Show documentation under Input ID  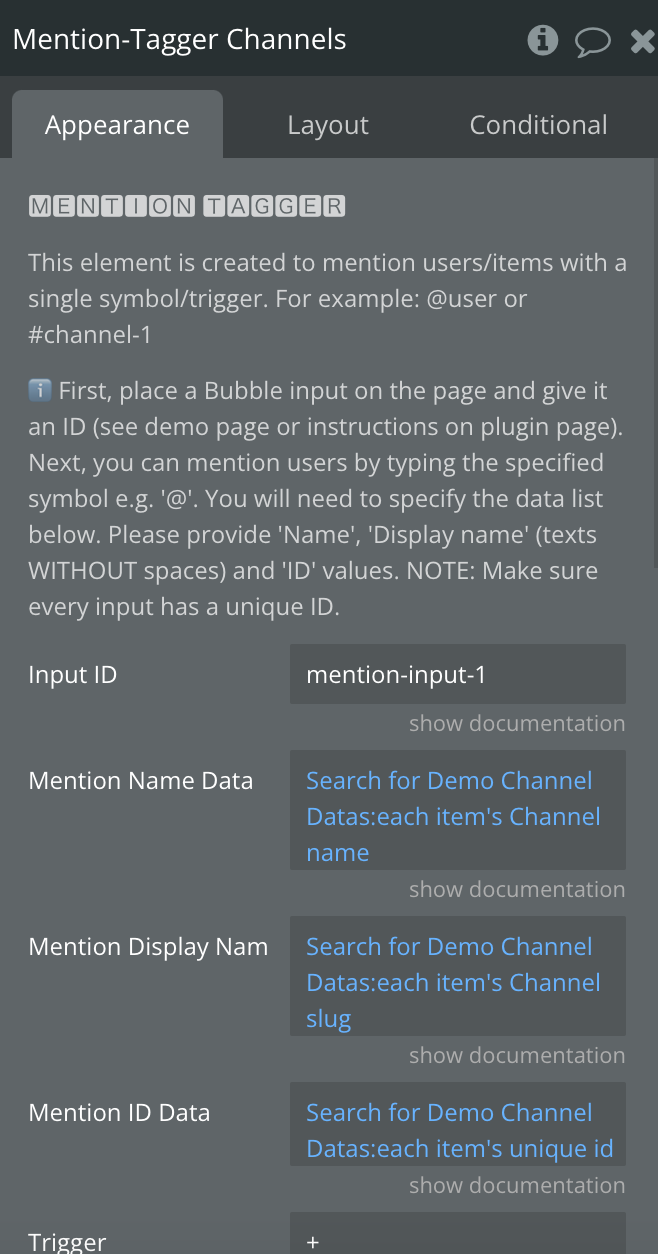[x=517, y=723]
